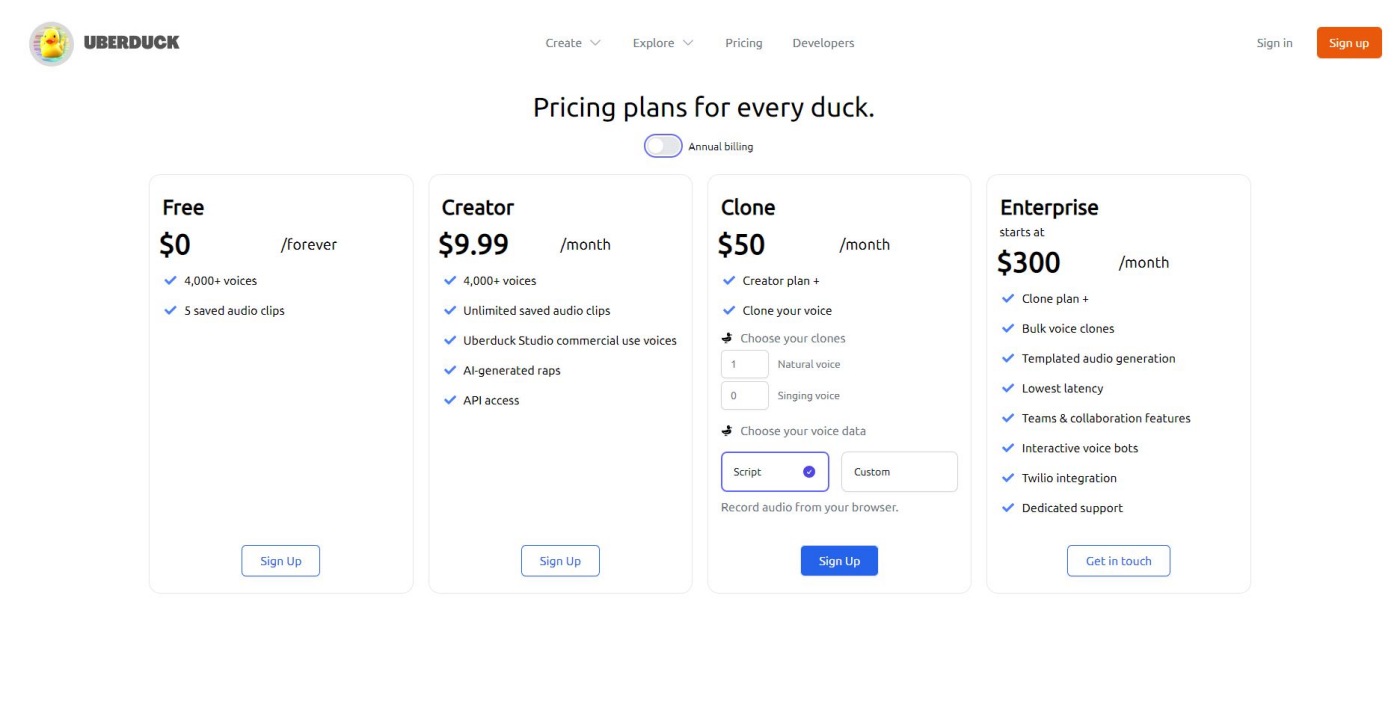Click the duck icon beside Choose your clones

(727, 338)
